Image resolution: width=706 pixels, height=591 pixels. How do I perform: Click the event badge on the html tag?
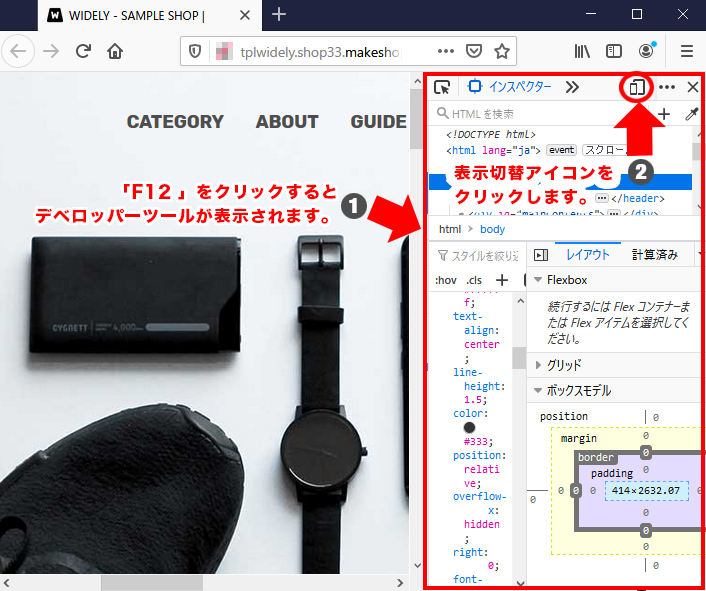click(x=561, y=150)
